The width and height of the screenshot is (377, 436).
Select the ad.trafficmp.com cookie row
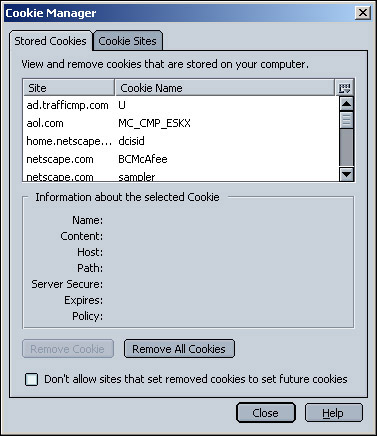(x=180, y=105)
